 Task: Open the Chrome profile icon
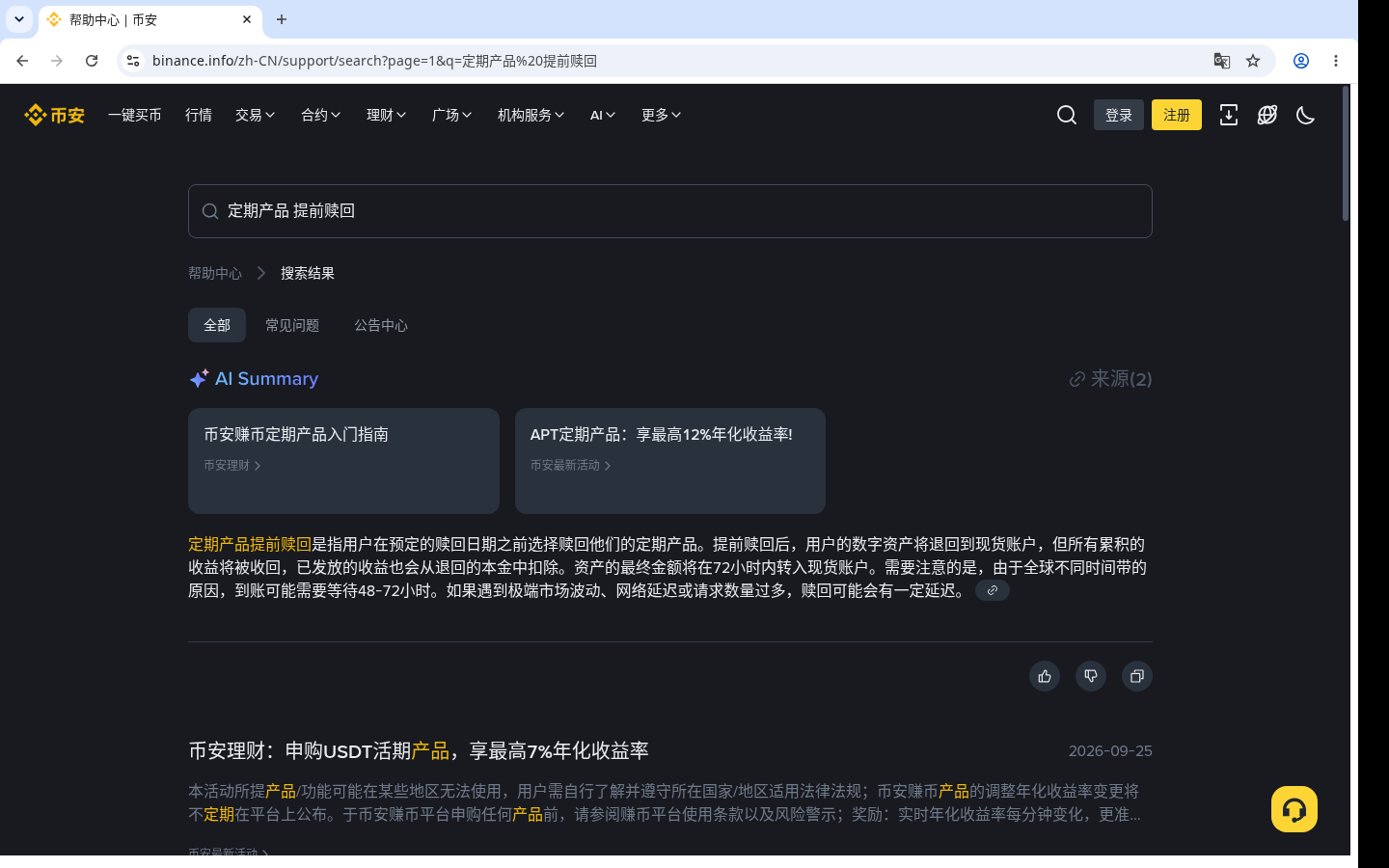[1301, 61]
